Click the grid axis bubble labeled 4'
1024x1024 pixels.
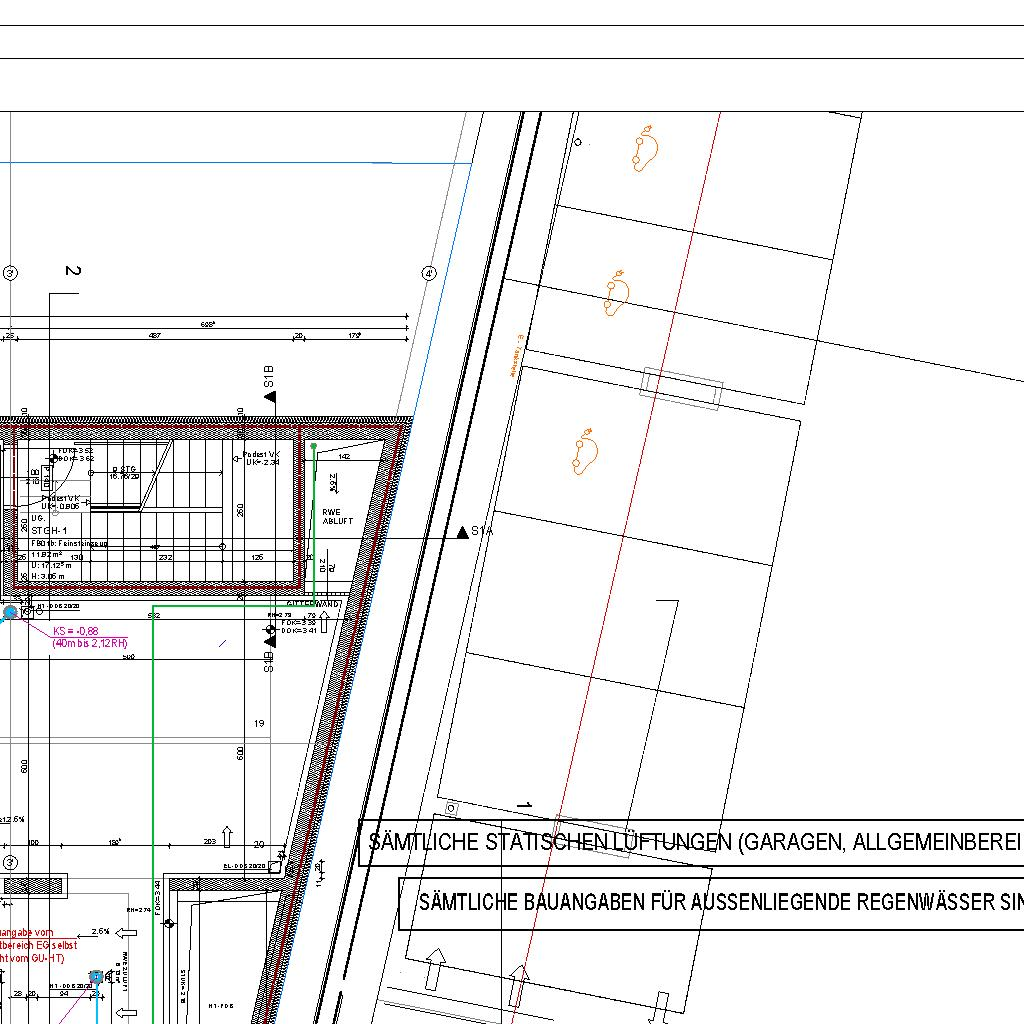(x=429, y=273)
